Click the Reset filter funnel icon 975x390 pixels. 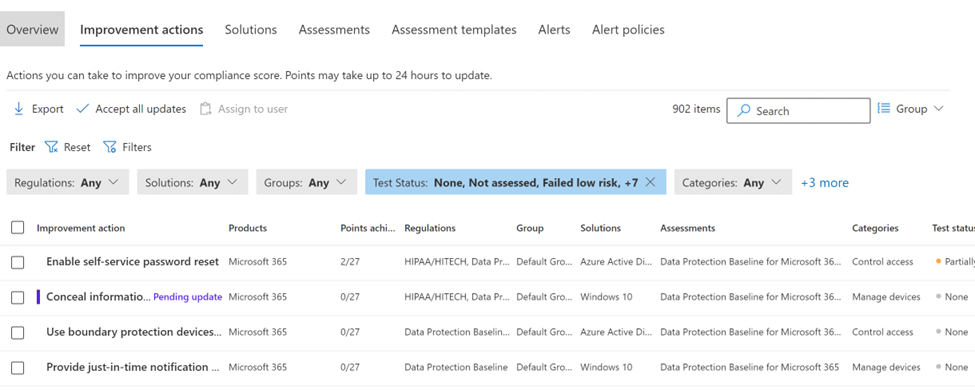[x=52, y=147]
